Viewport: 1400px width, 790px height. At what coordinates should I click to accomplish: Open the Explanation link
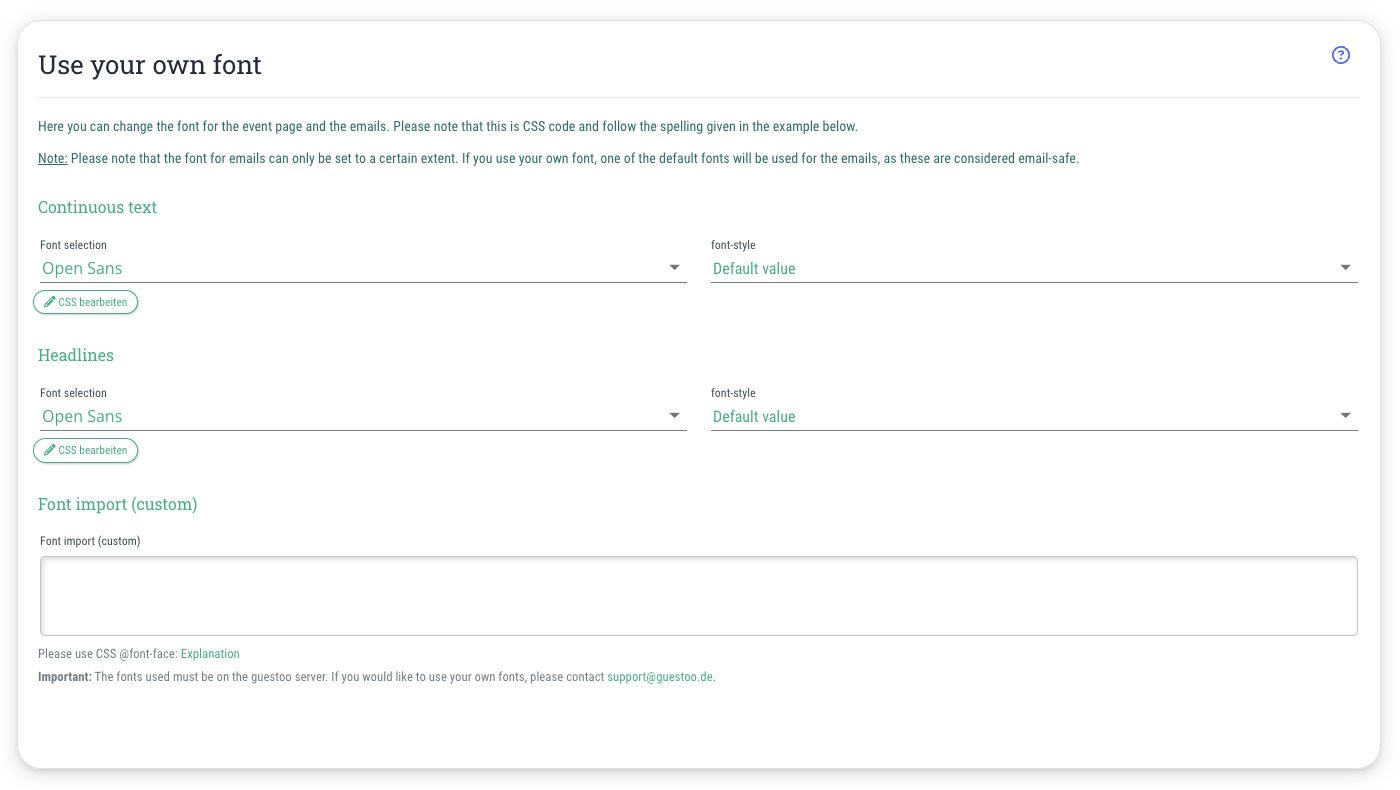[x=210, y=654]
